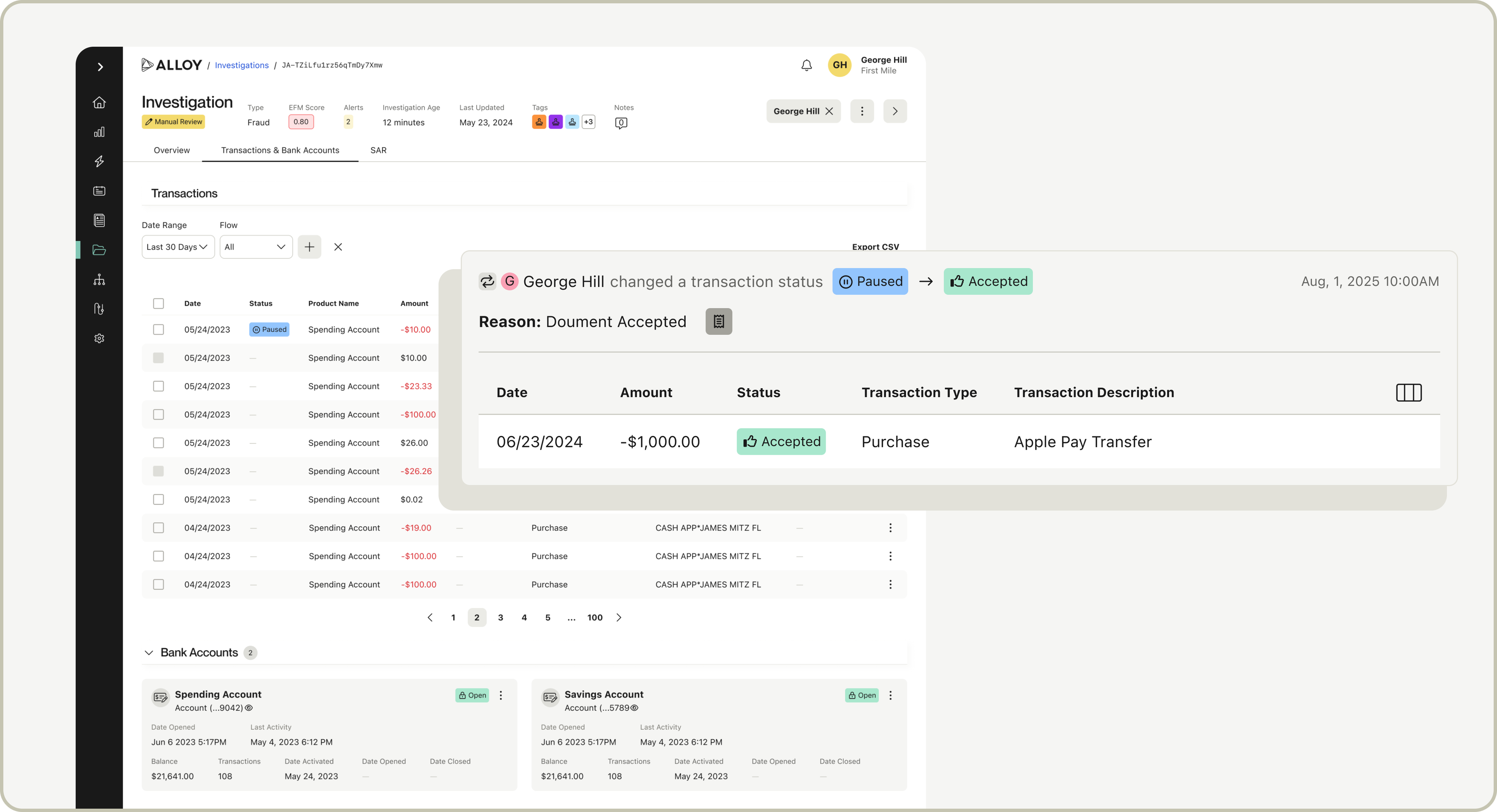This screenshot has height=812, width=1497.
Task: Click the document icon beside the Reason text
Action: tap(718, 322)
